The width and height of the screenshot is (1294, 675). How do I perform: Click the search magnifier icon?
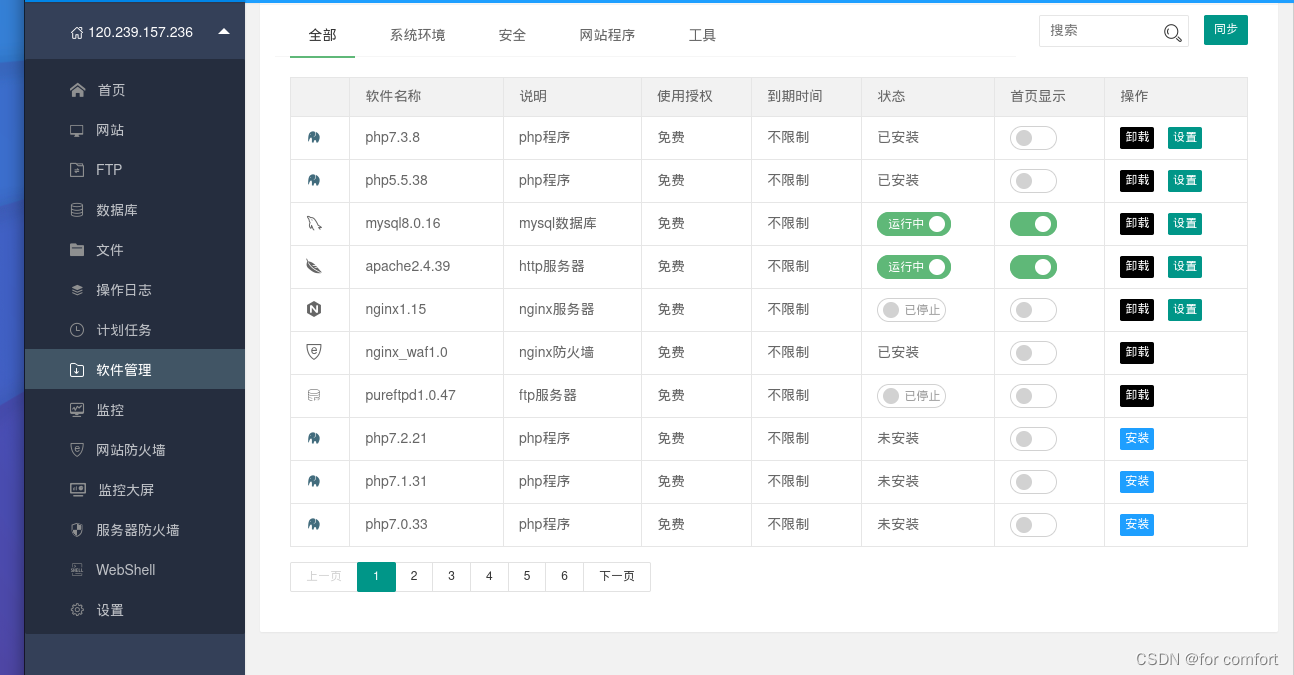pos(1173,33)
